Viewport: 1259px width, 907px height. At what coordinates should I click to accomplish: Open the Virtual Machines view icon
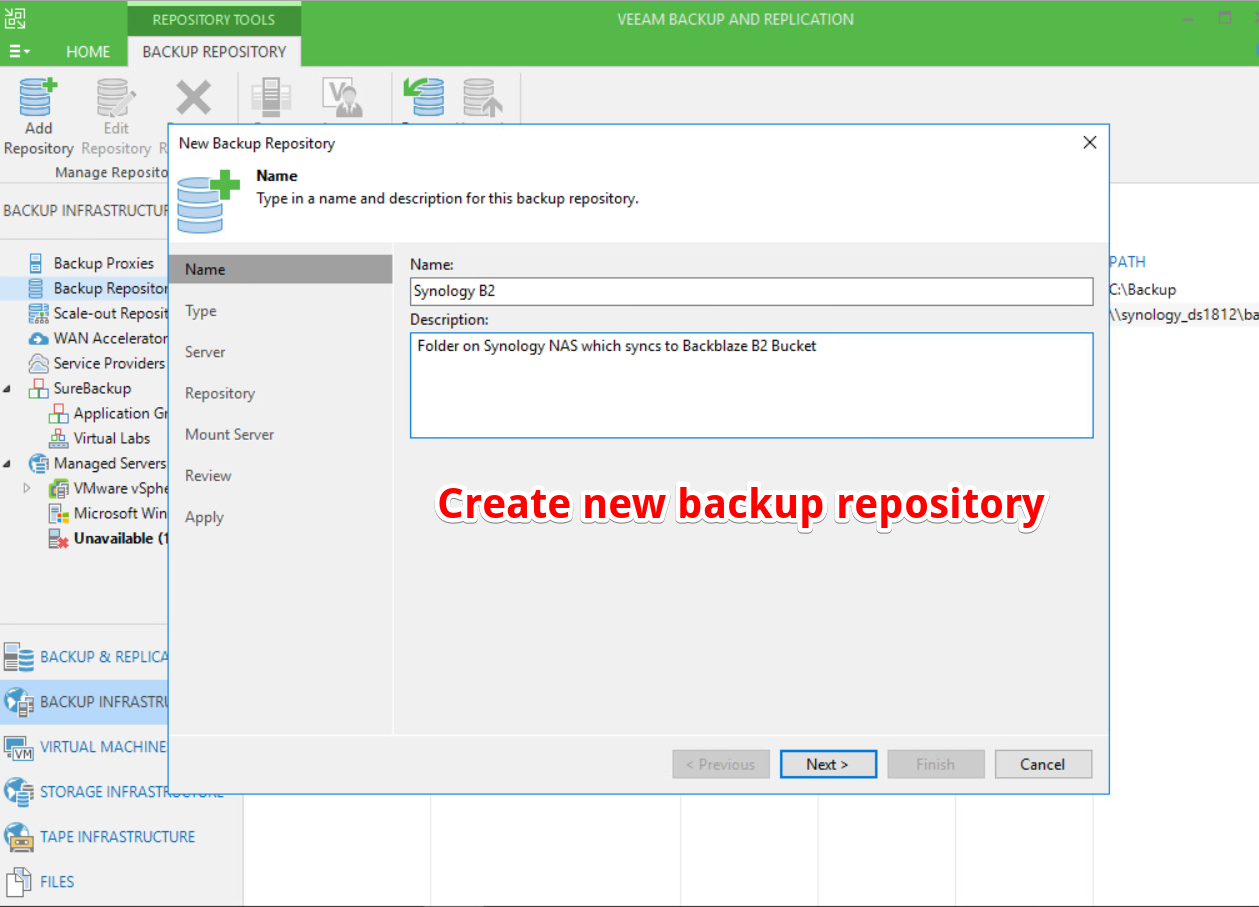18,747
